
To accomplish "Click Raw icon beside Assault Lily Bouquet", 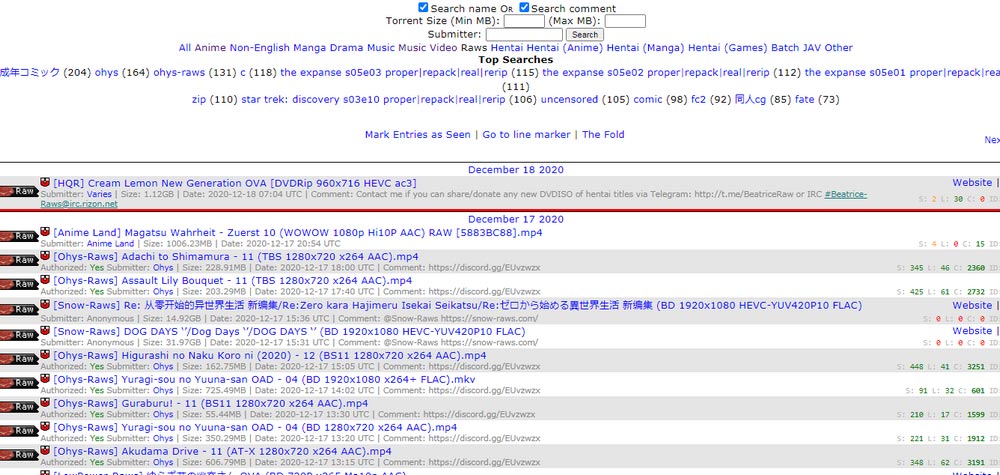I will click(19, 284).
